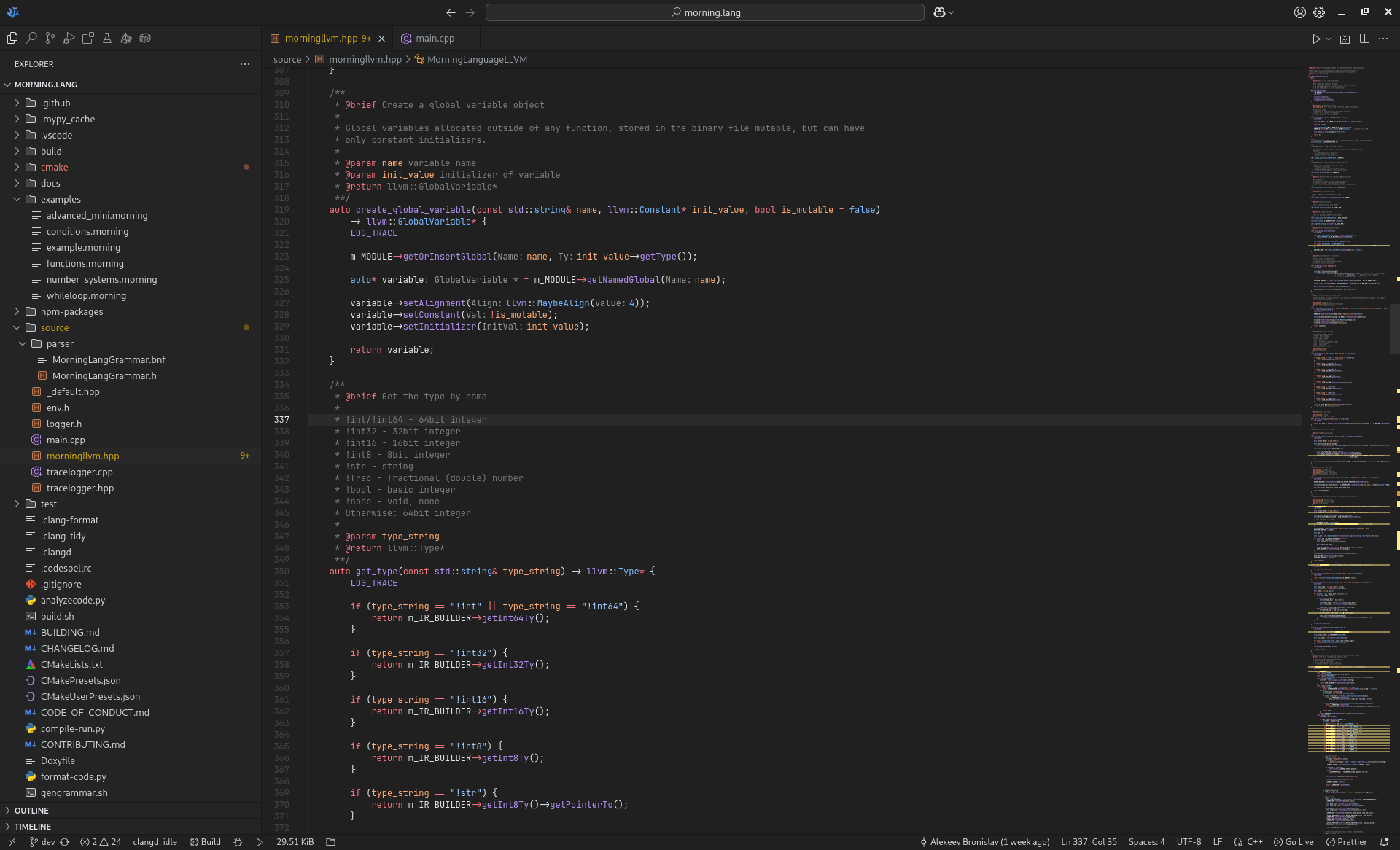Click the Manage settings gear icon

[x=1319, y=12]
